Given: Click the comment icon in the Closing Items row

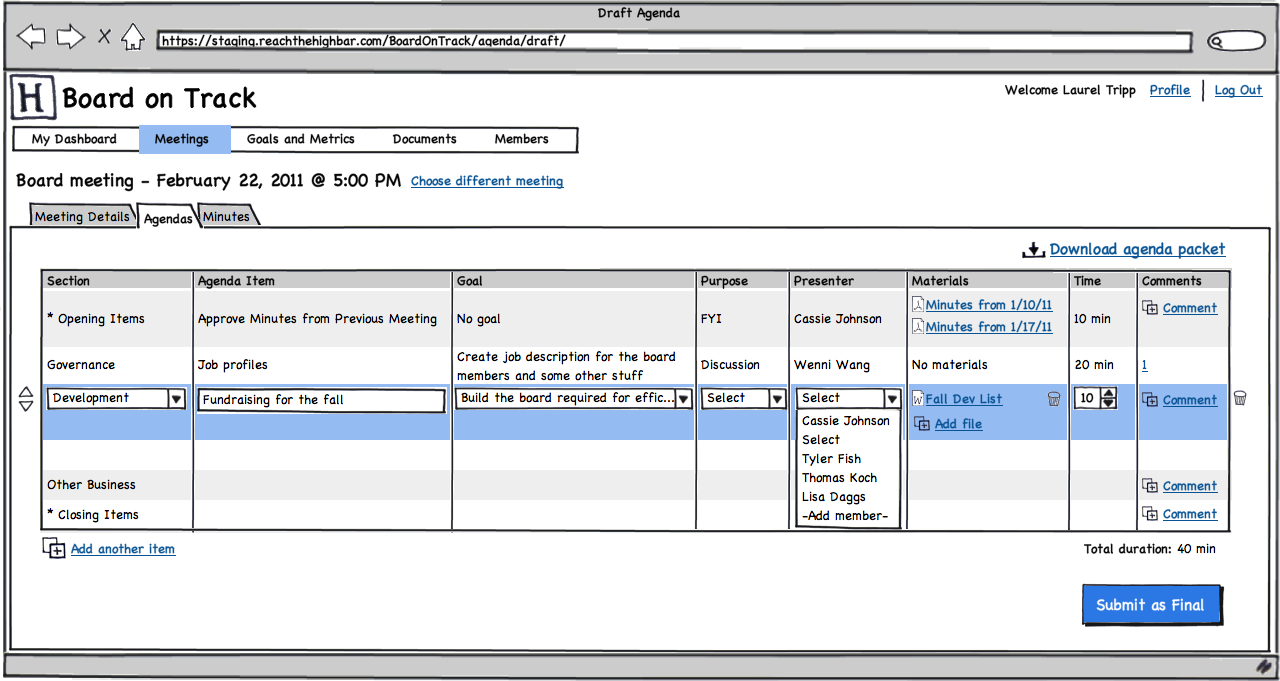Looking at the screenshot, I should pos(1150,514).
